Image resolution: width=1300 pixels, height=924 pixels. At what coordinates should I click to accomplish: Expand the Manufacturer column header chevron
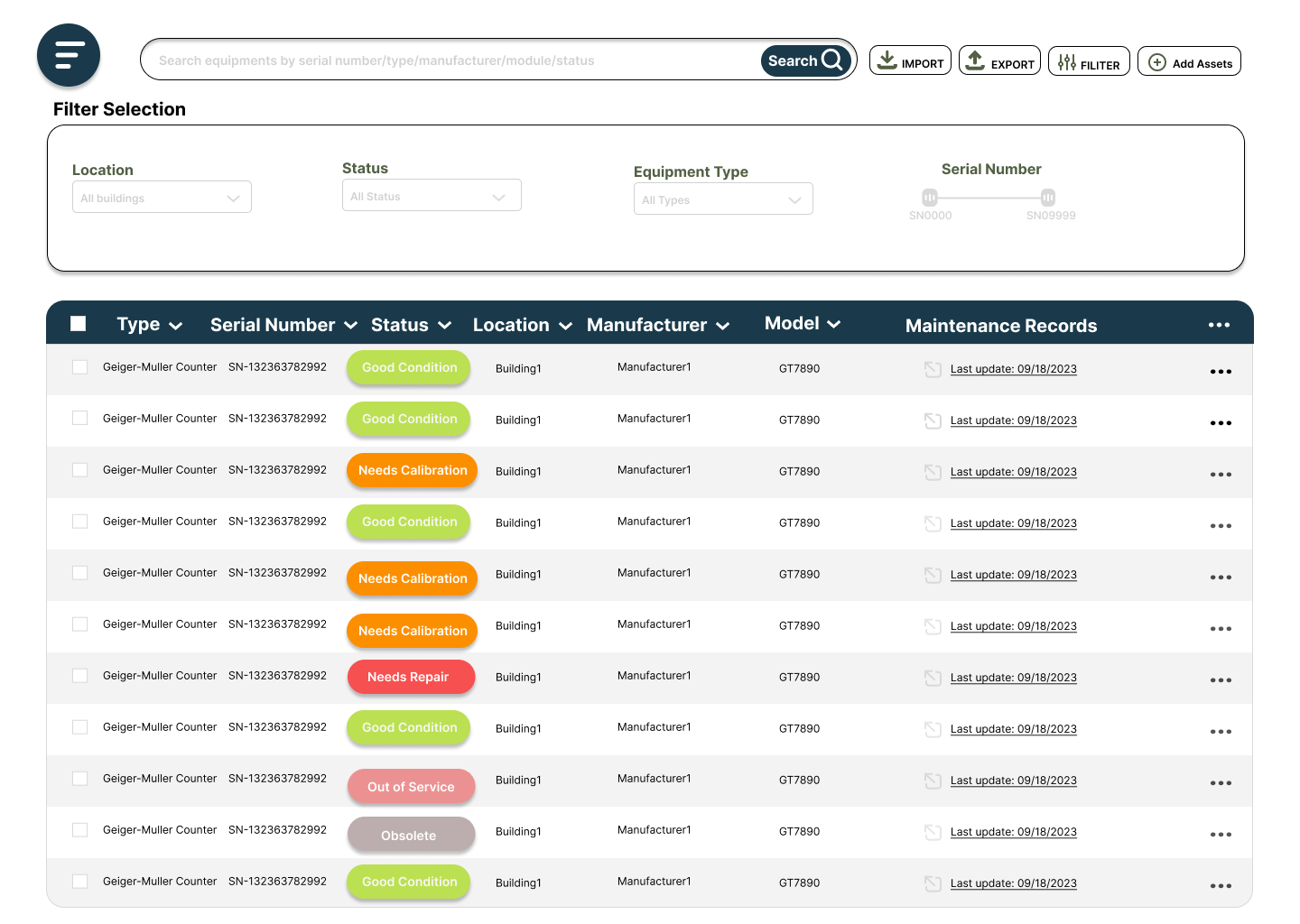click(723, 326)
